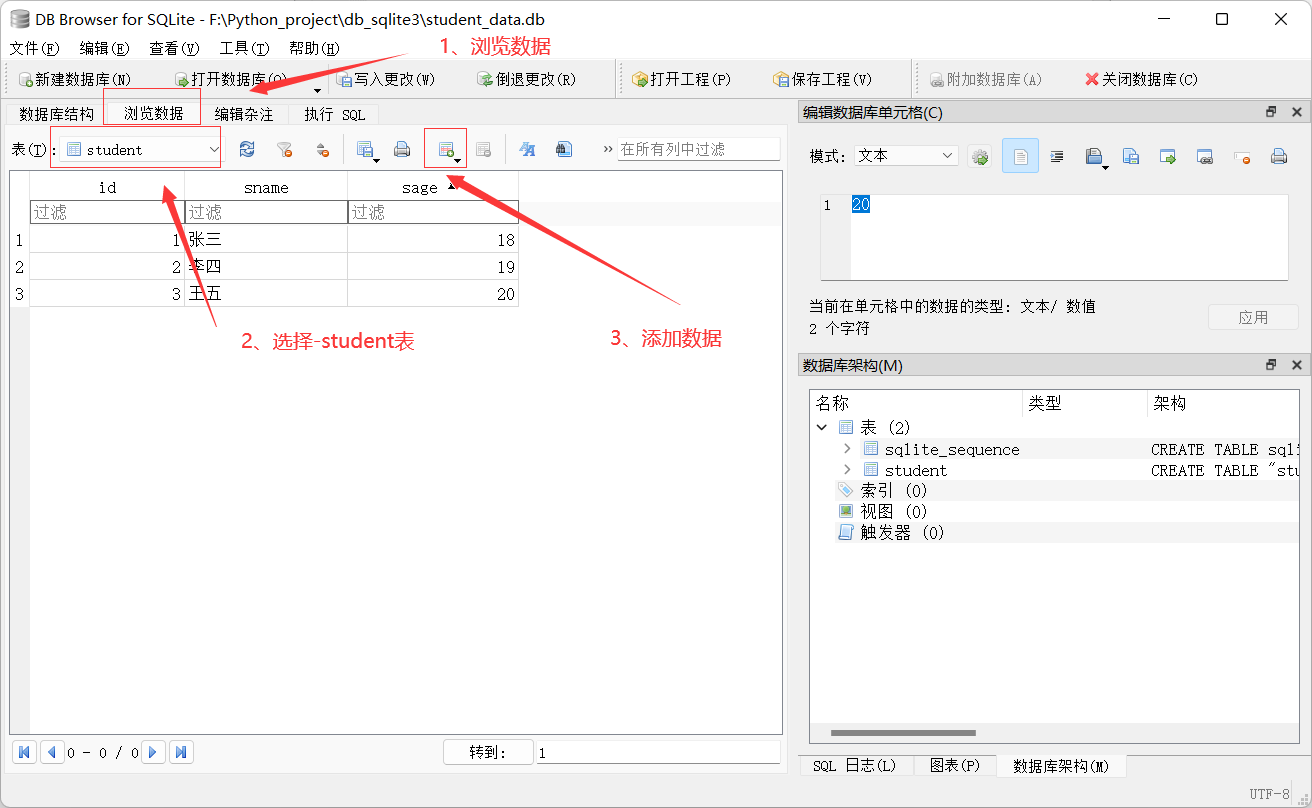
Task: Click the insert new record icon
Action: click(447, 149)
